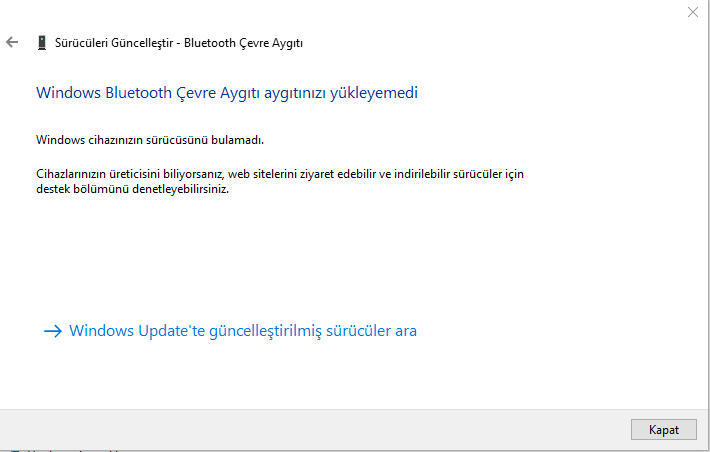
Task: Click the Bluetooth device icon in title
Action: coord(42,43)
